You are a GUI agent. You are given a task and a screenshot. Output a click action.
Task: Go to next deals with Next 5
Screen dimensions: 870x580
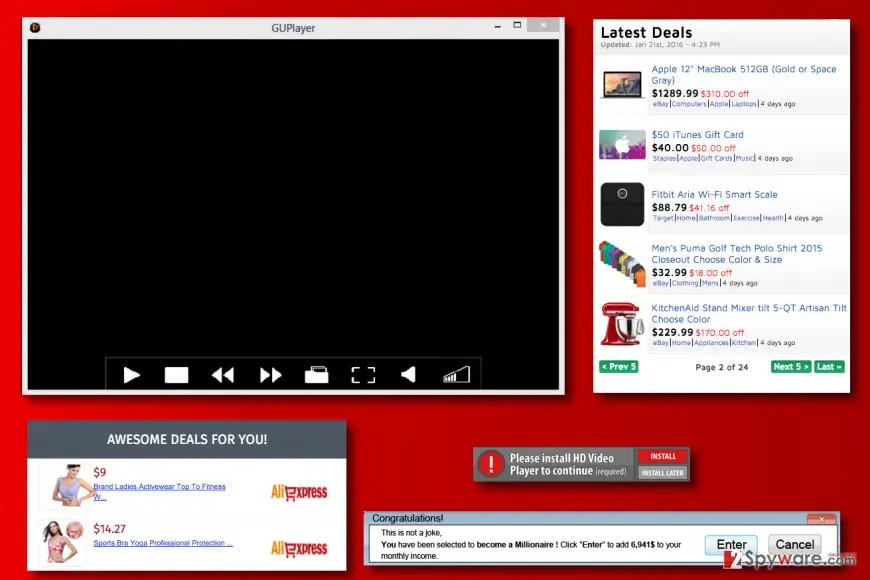pos(791,367)
